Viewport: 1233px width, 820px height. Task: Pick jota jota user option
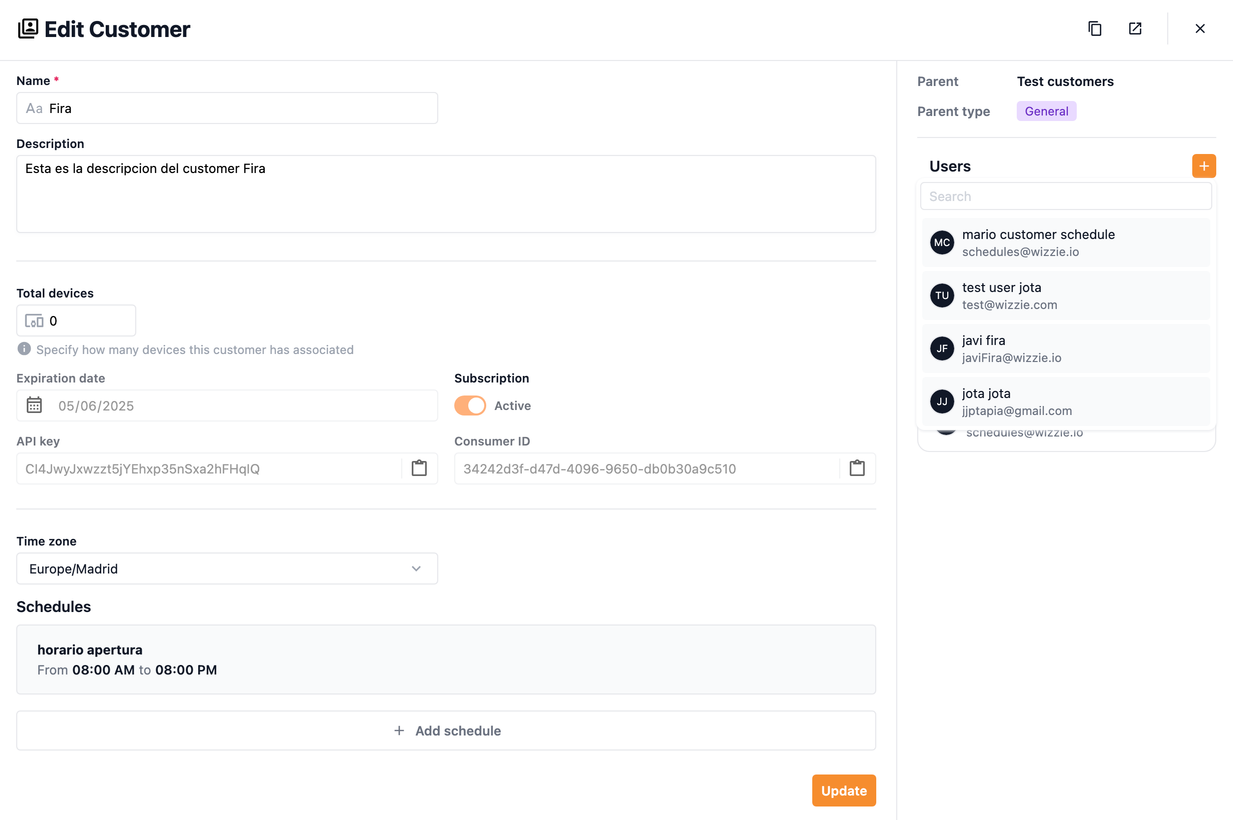click(1065, 402)
